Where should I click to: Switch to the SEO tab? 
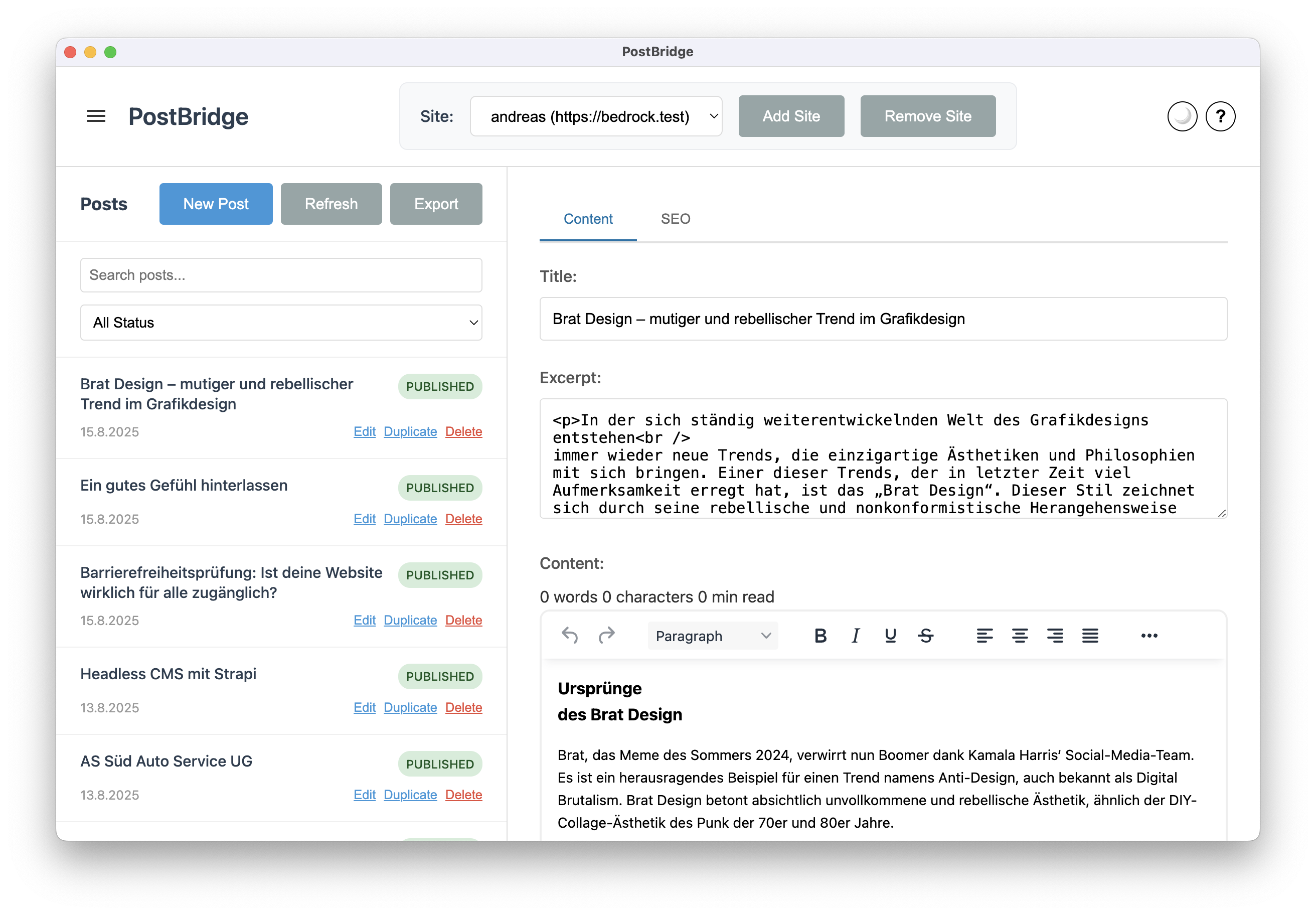[x=675, y=219]
